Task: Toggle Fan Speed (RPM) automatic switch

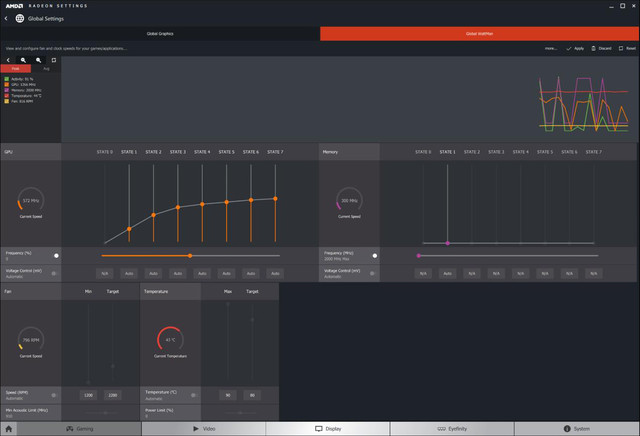Action: coord(53,395)
